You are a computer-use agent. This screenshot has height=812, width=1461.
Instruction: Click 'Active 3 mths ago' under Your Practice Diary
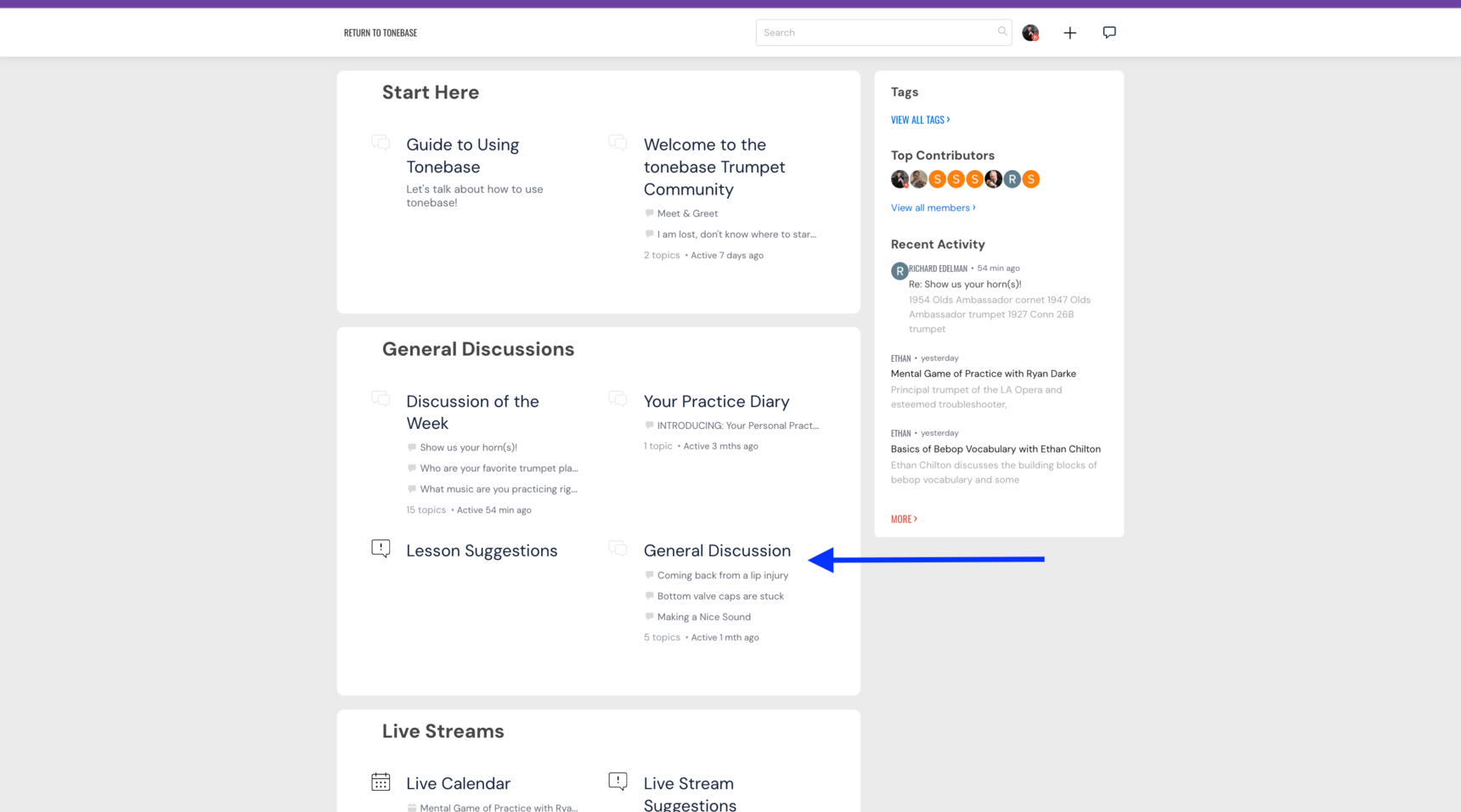[721, 446]
